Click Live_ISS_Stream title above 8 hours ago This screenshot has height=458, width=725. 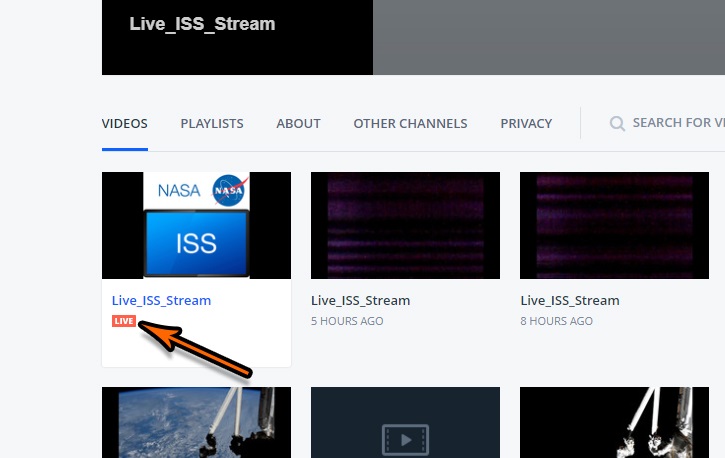click(x=570, y=300)
